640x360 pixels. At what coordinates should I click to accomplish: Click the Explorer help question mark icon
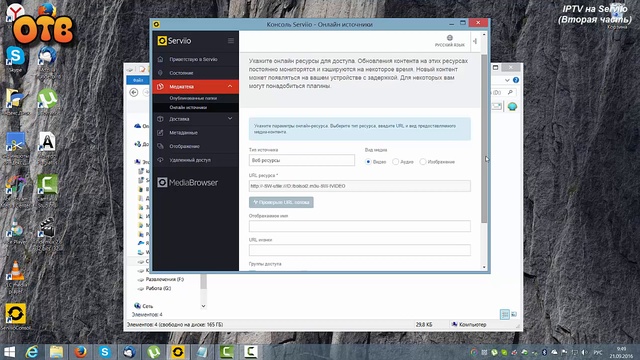coord(516,80)
